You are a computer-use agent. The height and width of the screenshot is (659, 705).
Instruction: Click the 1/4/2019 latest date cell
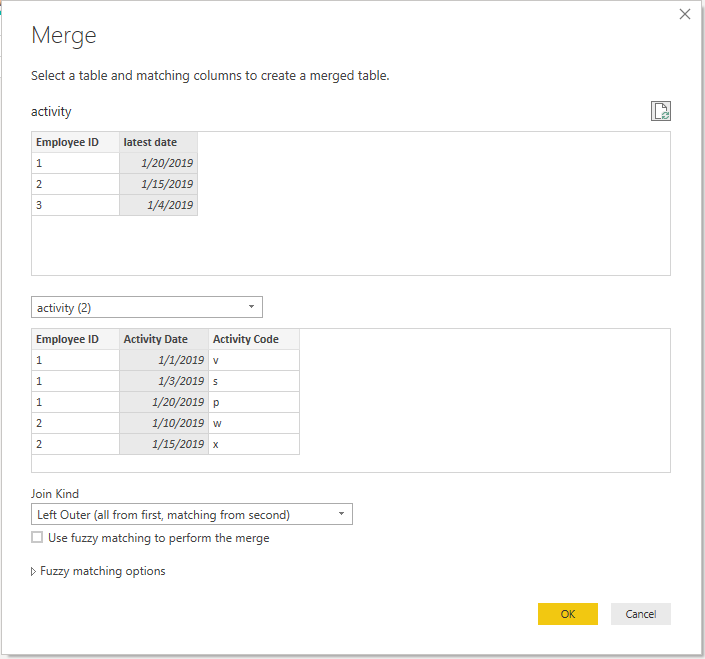(x=158, y=205)
